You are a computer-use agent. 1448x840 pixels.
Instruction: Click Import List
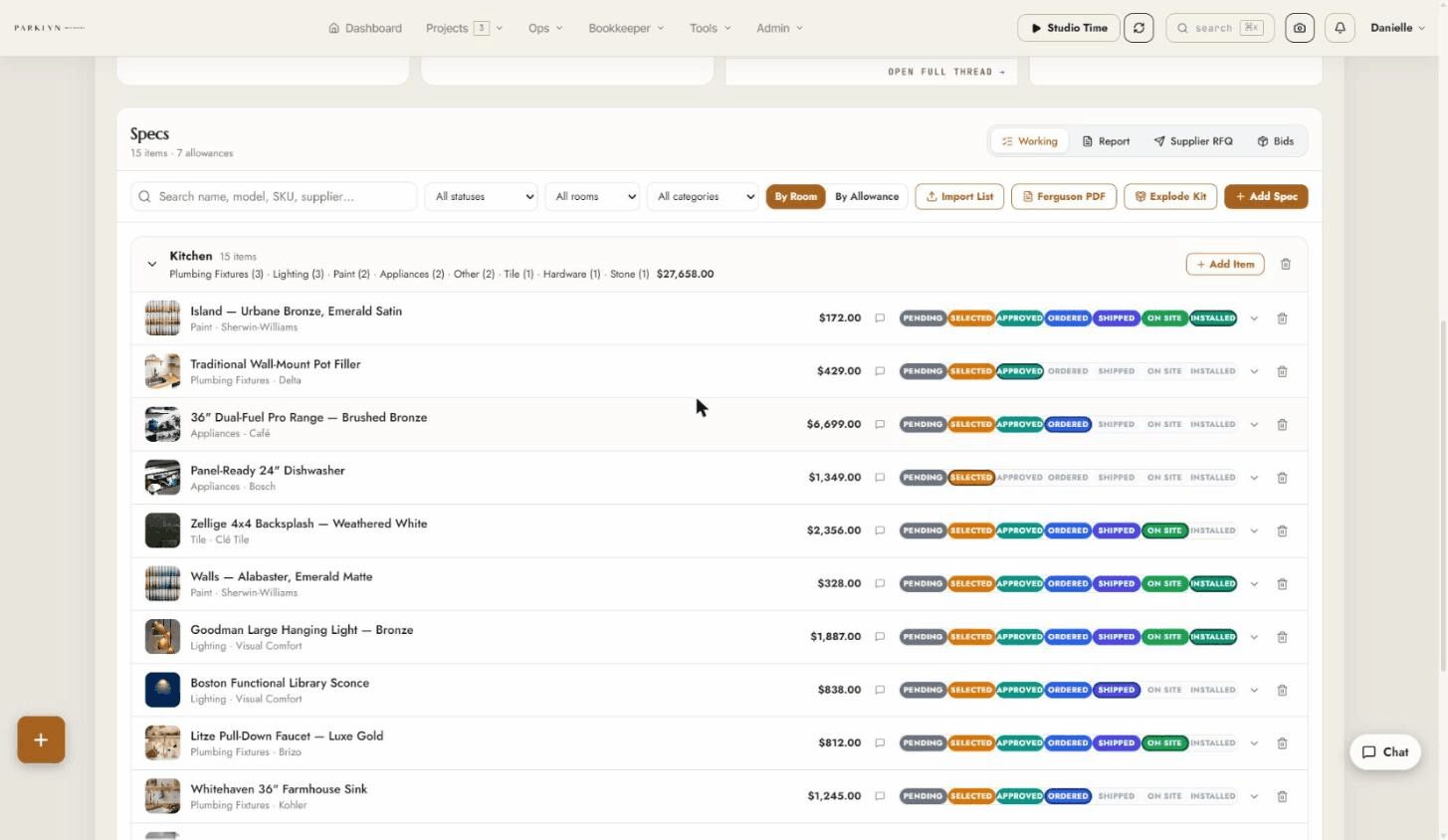point(959,196)
